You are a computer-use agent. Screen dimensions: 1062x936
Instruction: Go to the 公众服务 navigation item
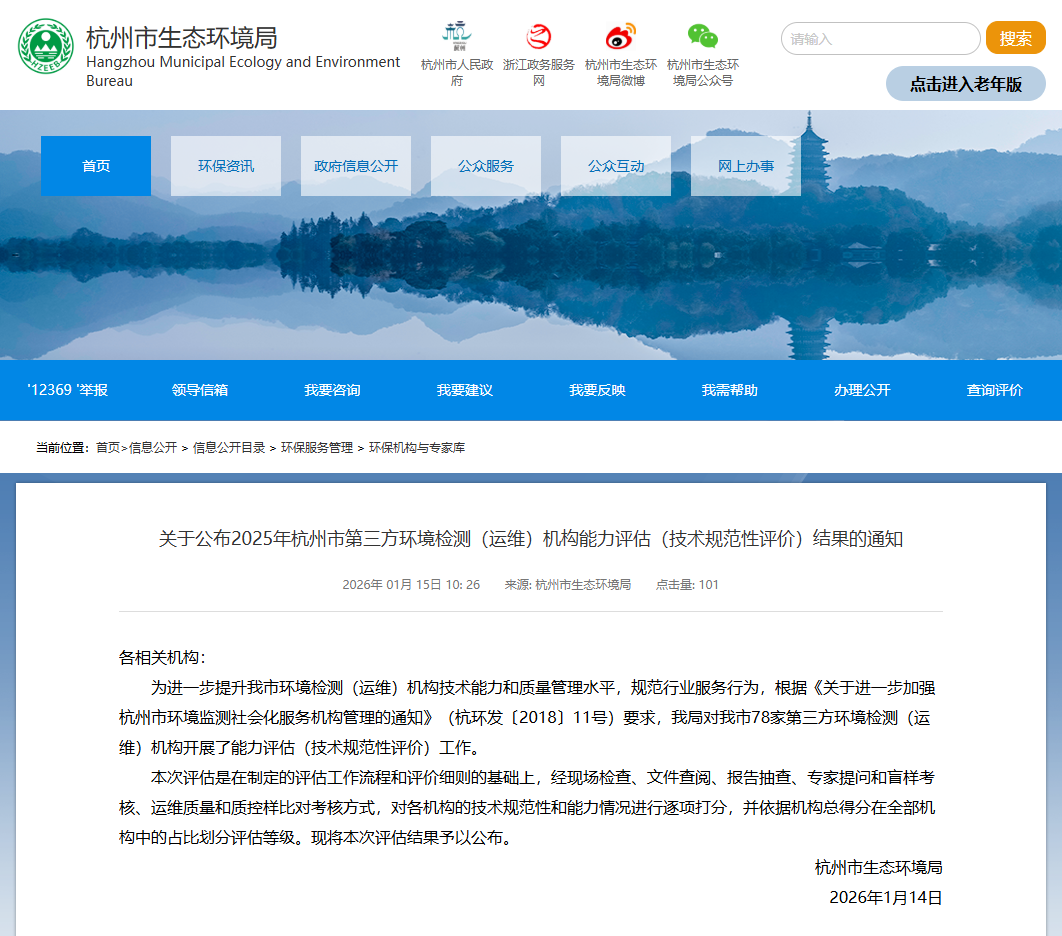pyautogui.click(x=486, y=166)
